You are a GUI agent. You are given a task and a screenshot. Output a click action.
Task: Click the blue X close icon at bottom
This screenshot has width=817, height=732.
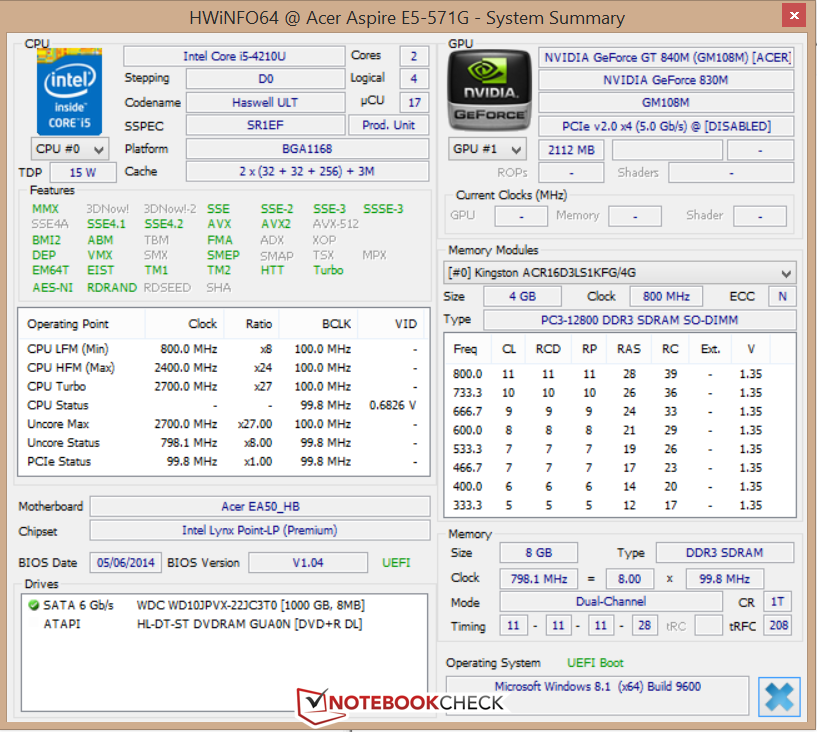pyautogui.click(x=779, y=697)
